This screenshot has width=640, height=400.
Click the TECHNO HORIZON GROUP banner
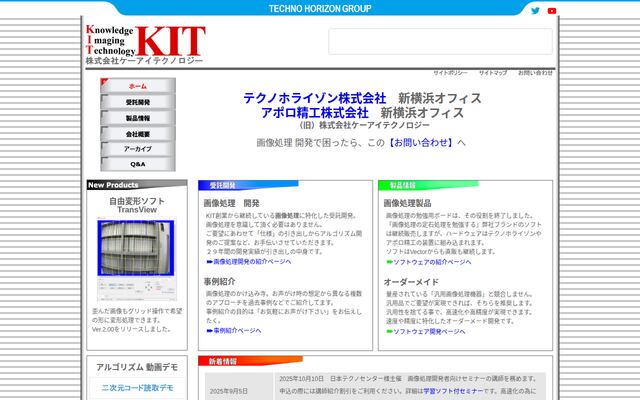[320, 9]
